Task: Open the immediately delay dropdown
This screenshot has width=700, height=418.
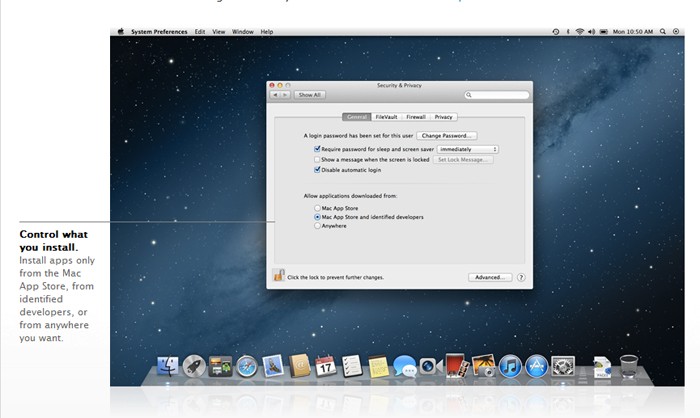Action: coord(467,149)
